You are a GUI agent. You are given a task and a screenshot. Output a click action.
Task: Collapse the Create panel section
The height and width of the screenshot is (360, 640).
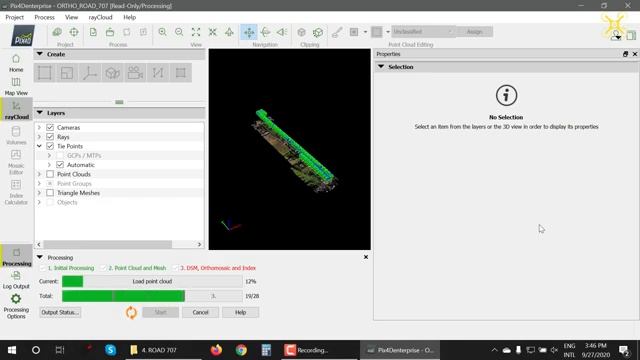tap(40, 54)
